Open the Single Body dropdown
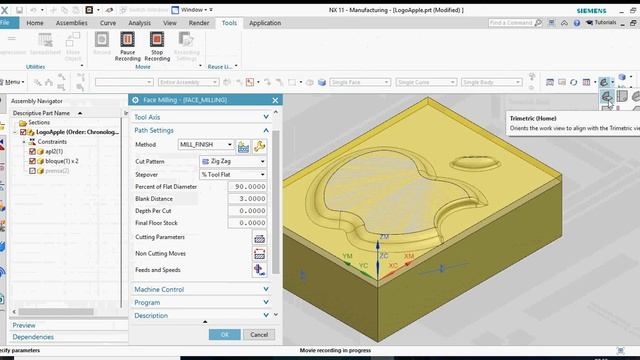This screenshot has height=360, width=640. pyautogui.click(x=492, y=82)
